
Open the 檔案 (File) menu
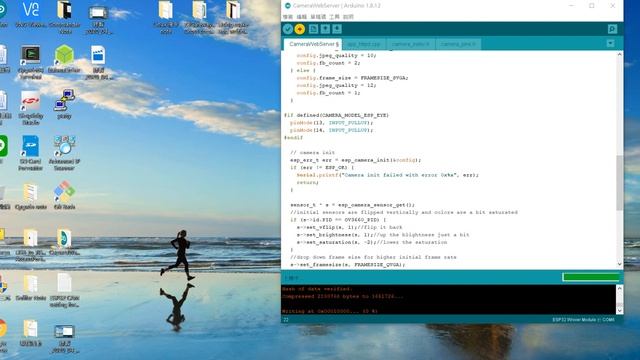288,17
